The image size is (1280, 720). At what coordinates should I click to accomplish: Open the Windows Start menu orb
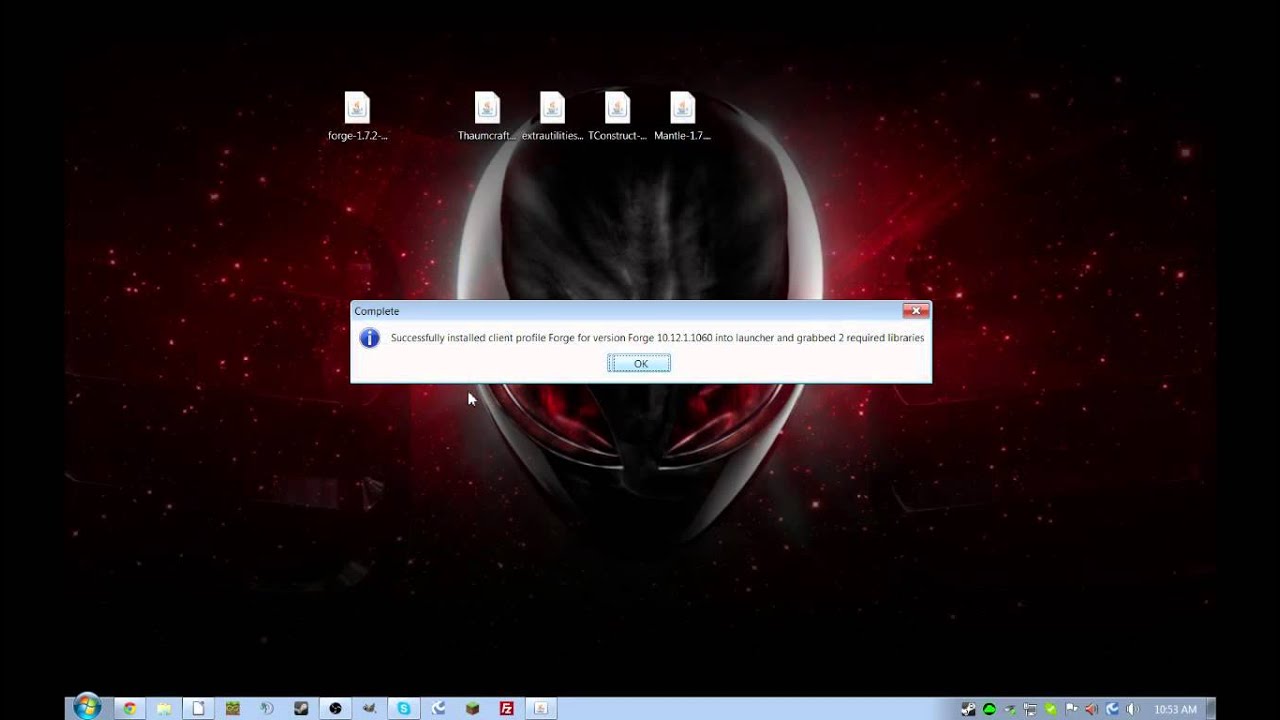click(87, 707)
